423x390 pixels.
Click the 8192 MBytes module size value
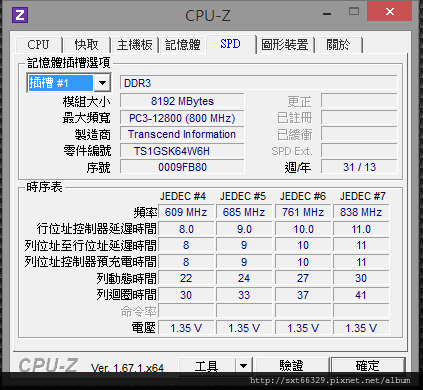(182, 101)
